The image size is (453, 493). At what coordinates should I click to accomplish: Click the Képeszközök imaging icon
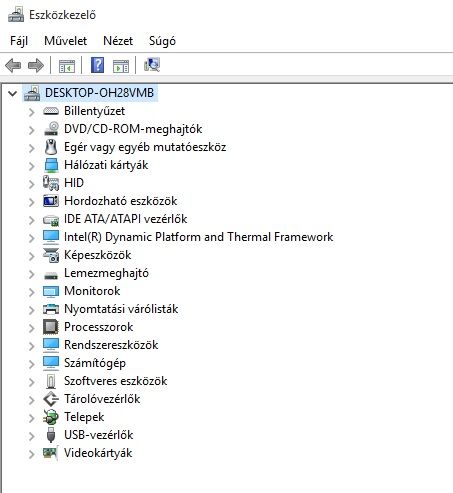[x=51, y=255]
